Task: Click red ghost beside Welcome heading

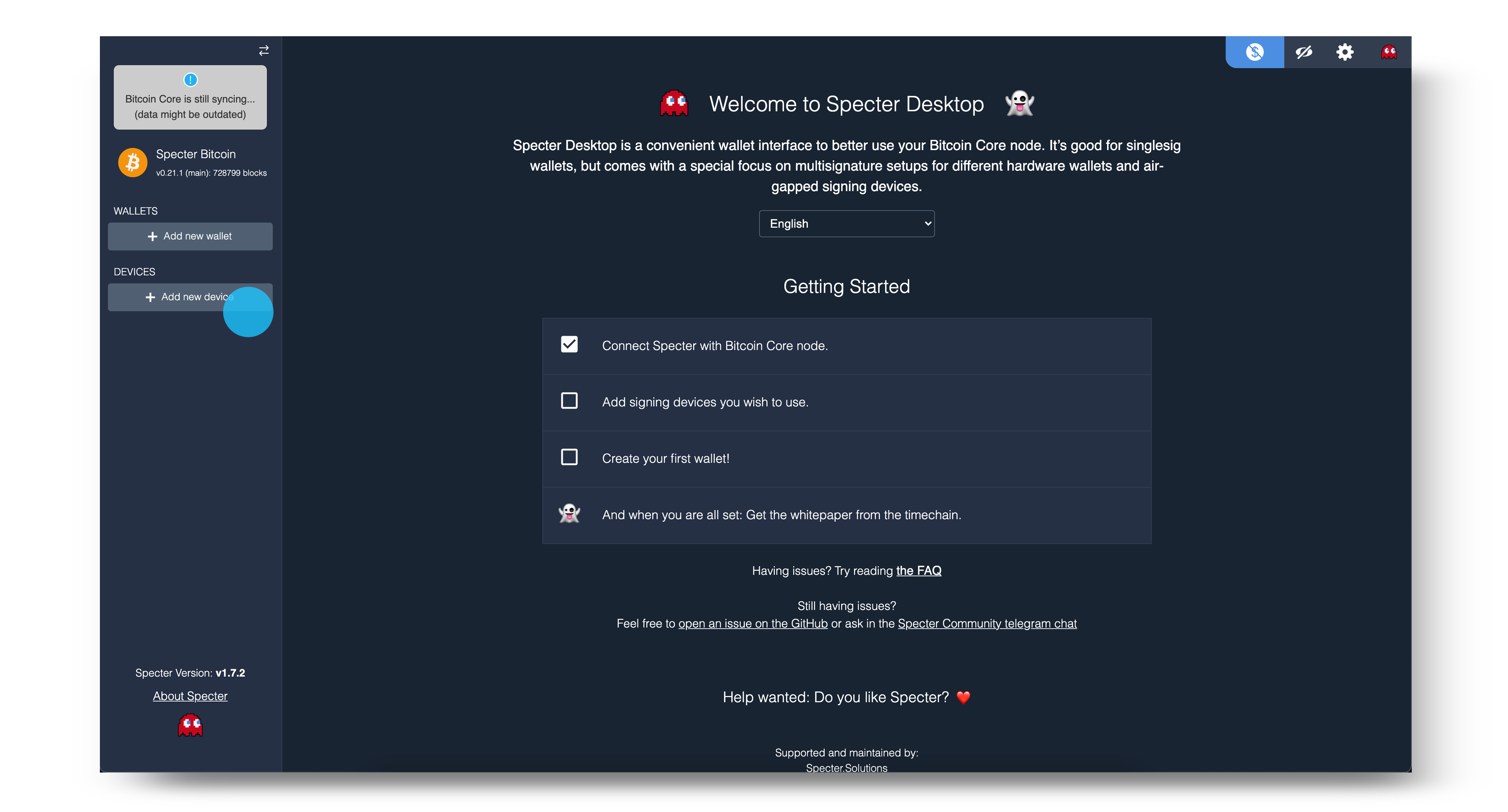Action: [674, 104]
